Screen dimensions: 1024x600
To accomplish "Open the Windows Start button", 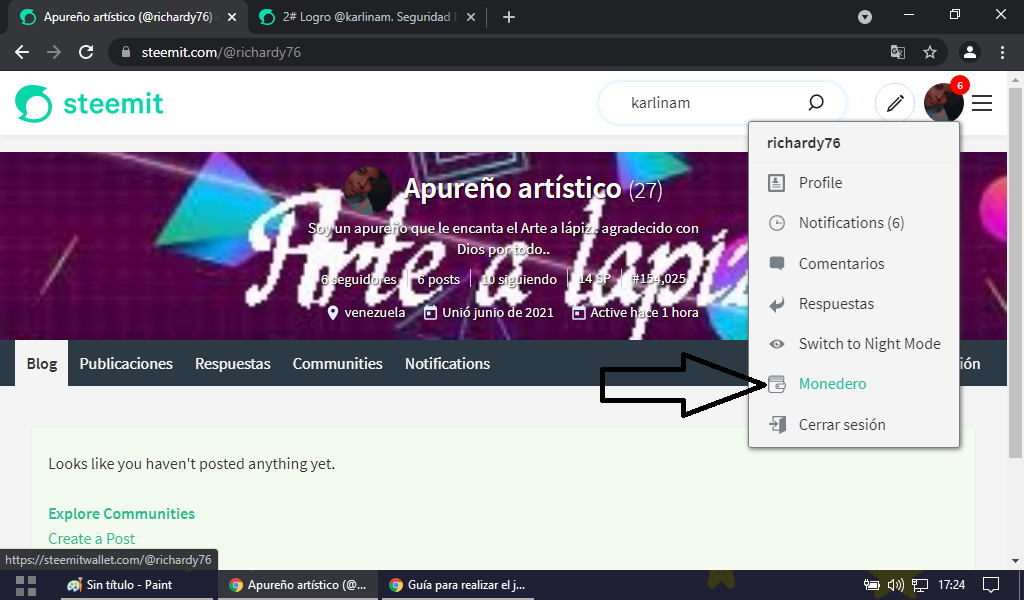I will click(x=25, y=585).
